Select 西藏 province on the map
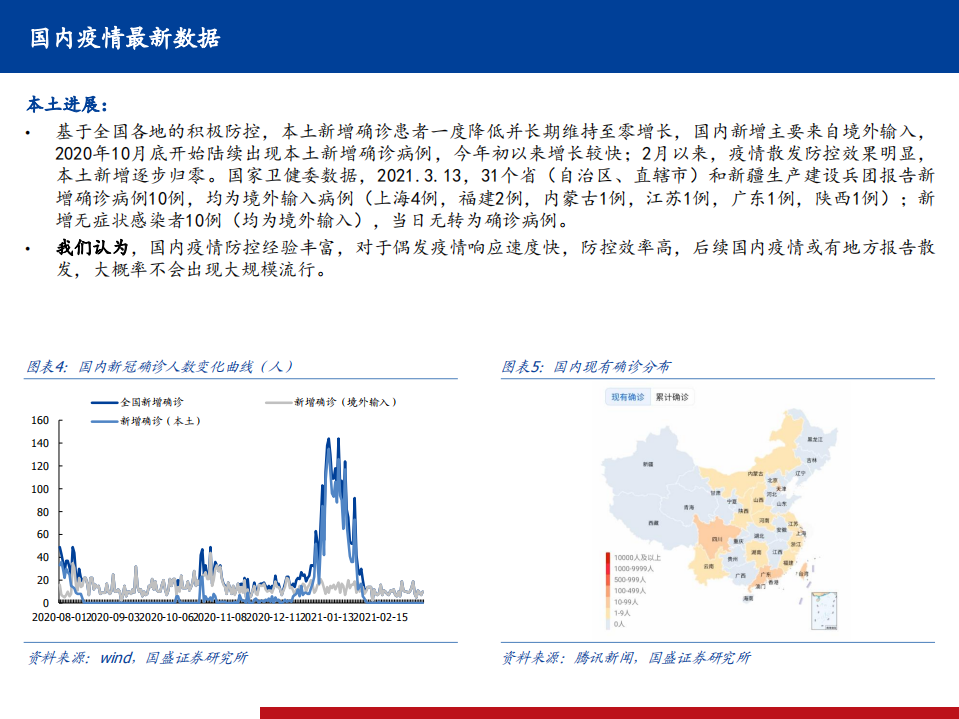Viewport: 959px width, 719px height. 652,523
